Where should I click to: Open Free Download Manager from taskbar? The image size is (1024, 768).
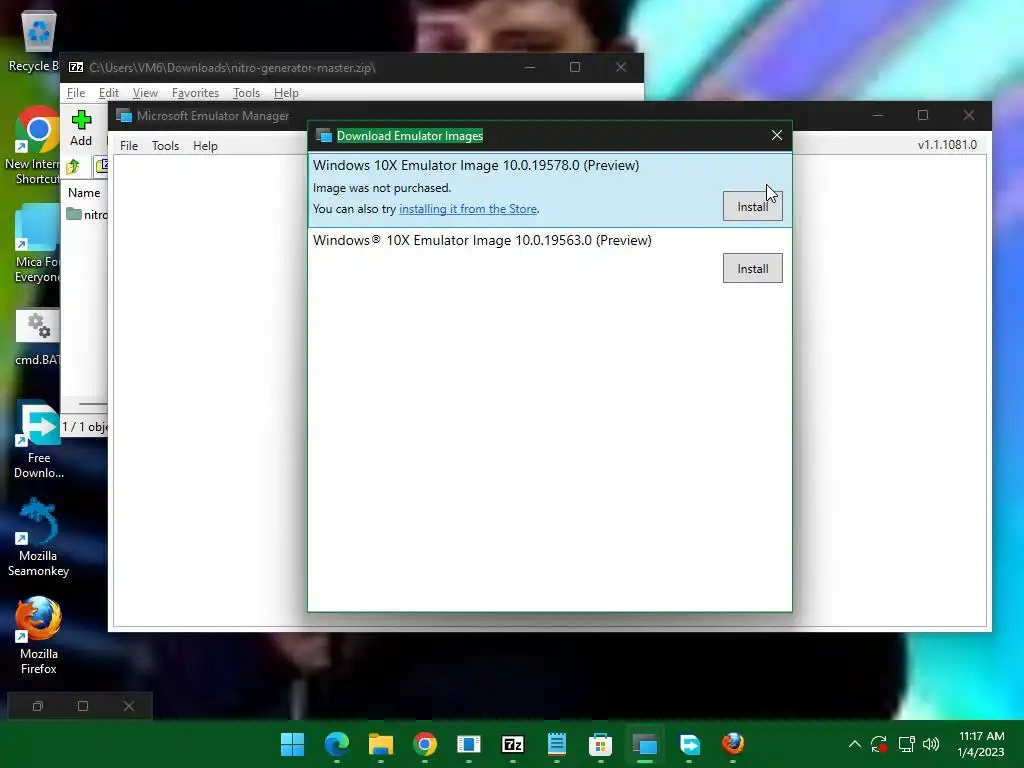689,744
